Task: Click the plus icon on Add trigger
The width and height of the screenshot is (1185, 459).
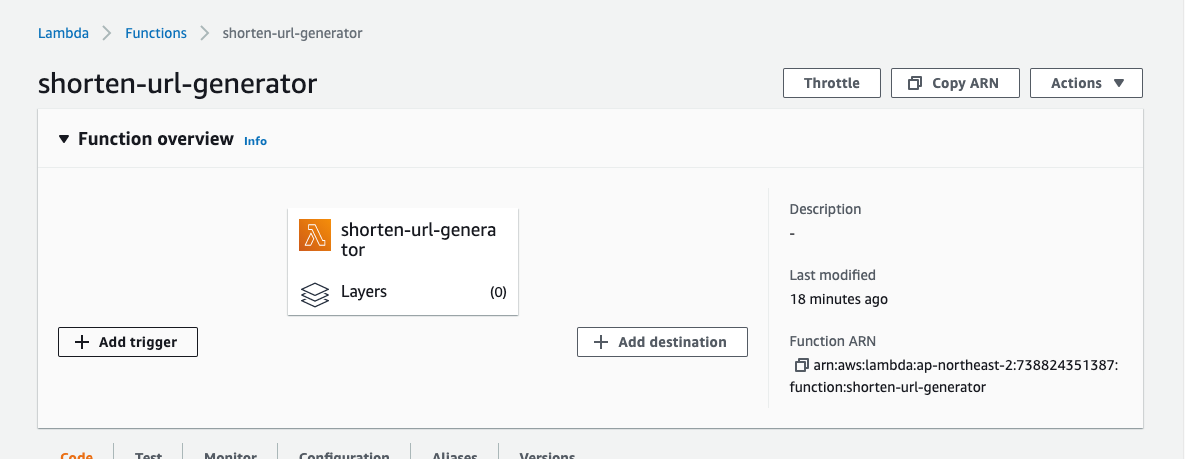Action: (82, 342)
